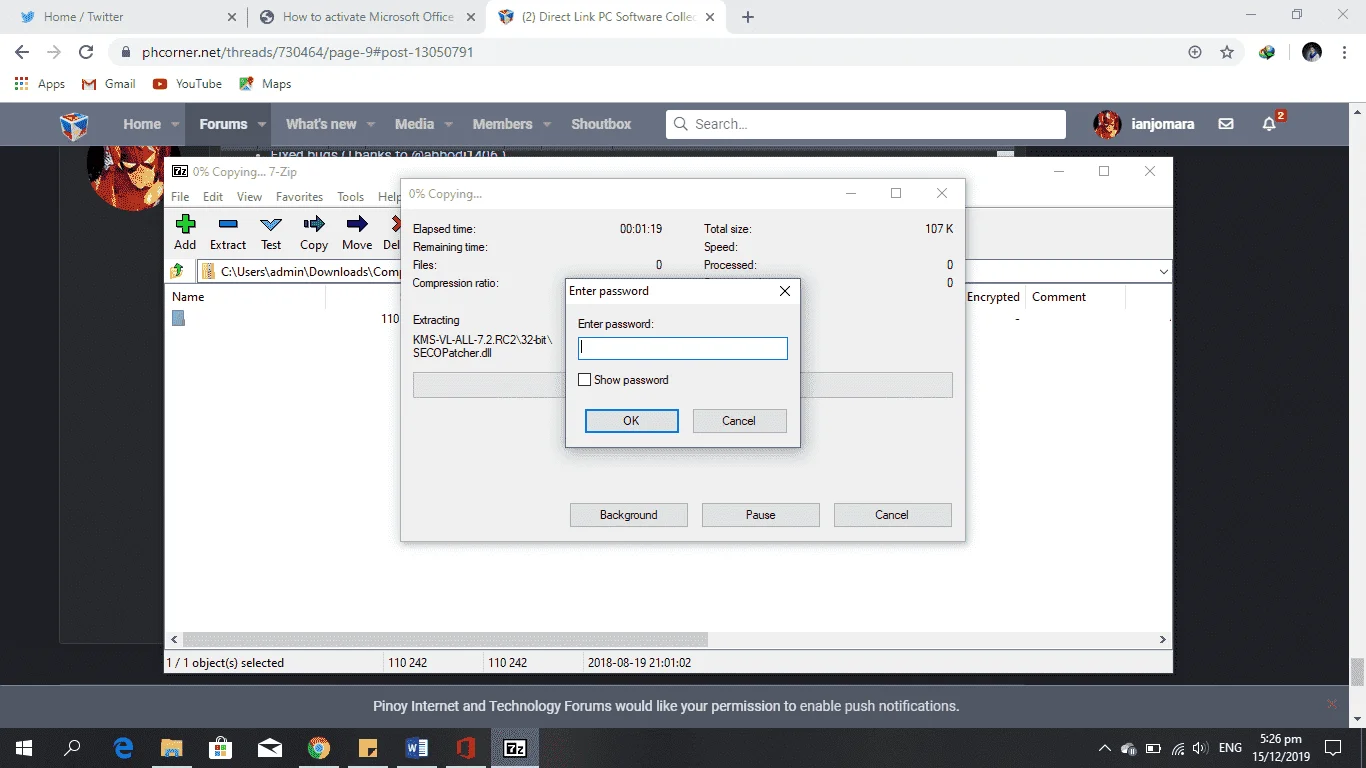Click the Add toolbar icon in 7-Zip
This screenshot has width=1366, height=768.
point(185,224)
